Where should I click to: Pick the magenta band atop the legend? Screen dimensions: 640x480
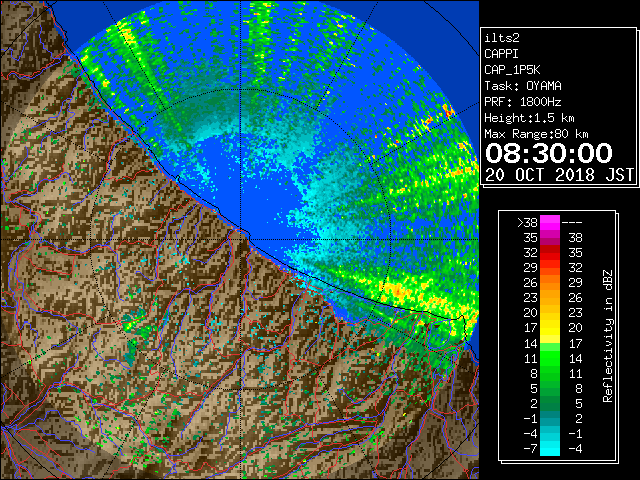click(x=550, y=223)
